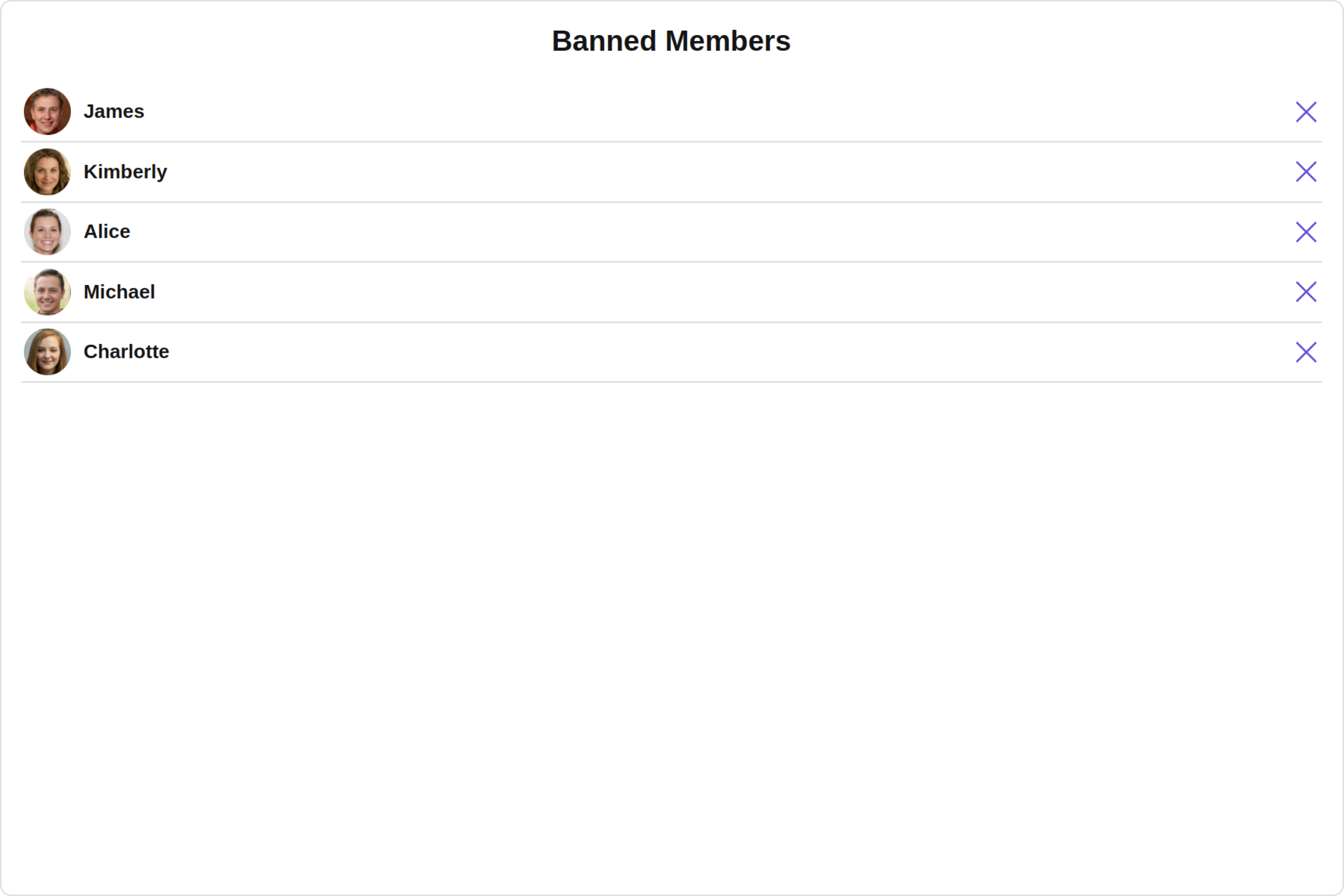Unban Kimberly using the X icon
This screenshot has height=896, width=1344.
[x=1306, y=171]
